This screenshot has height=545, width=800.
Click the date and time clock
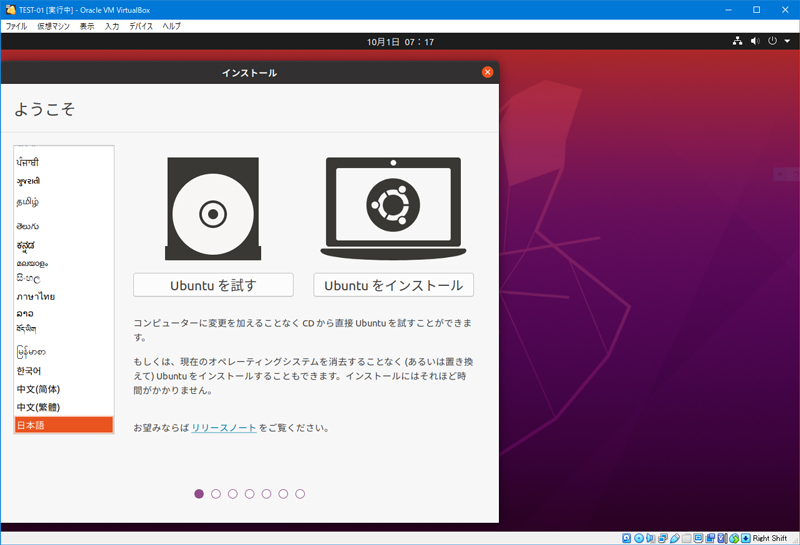pos(400,42)
